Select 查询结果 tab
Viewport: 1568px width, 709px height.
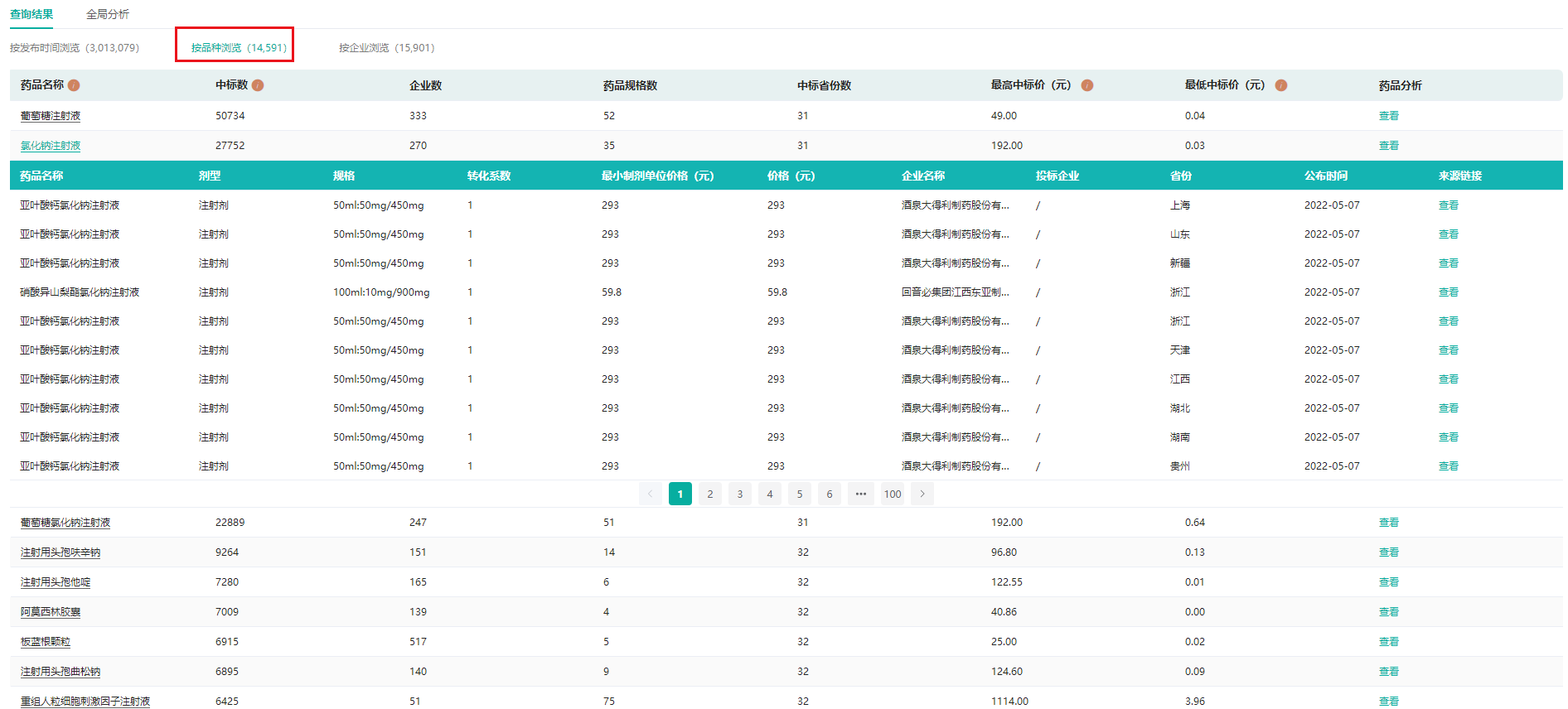tap(31, 14)
